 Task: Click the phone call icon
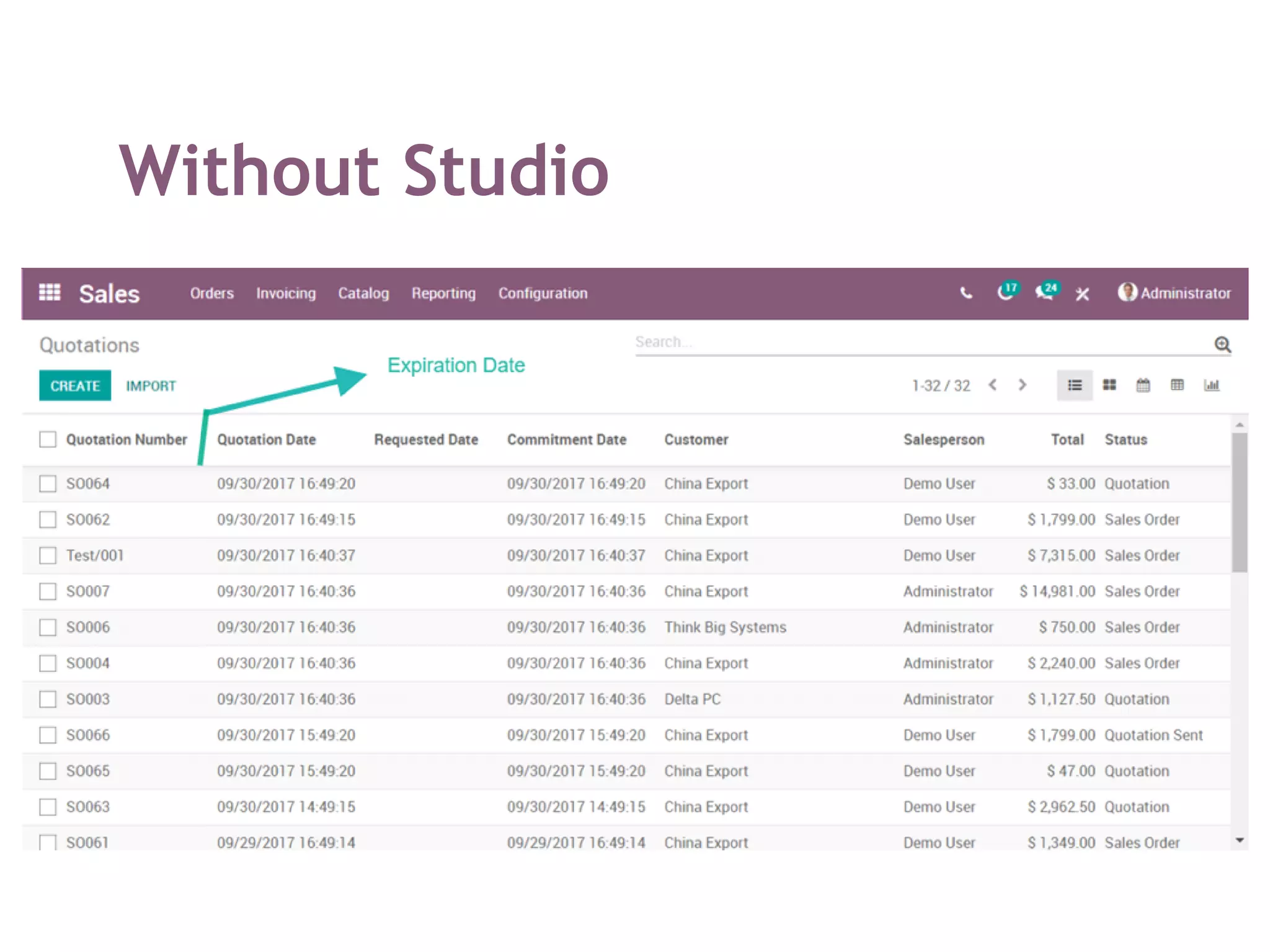[966, 293]
